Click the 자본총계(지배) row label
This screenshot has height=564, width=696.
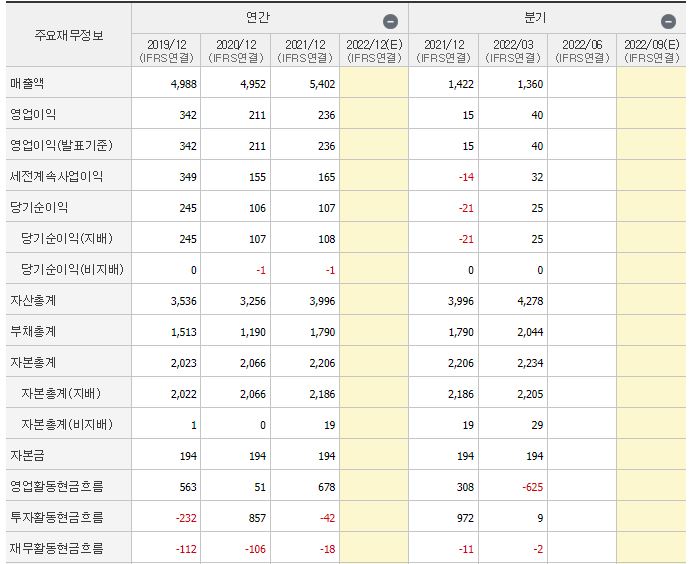point(61,394)
